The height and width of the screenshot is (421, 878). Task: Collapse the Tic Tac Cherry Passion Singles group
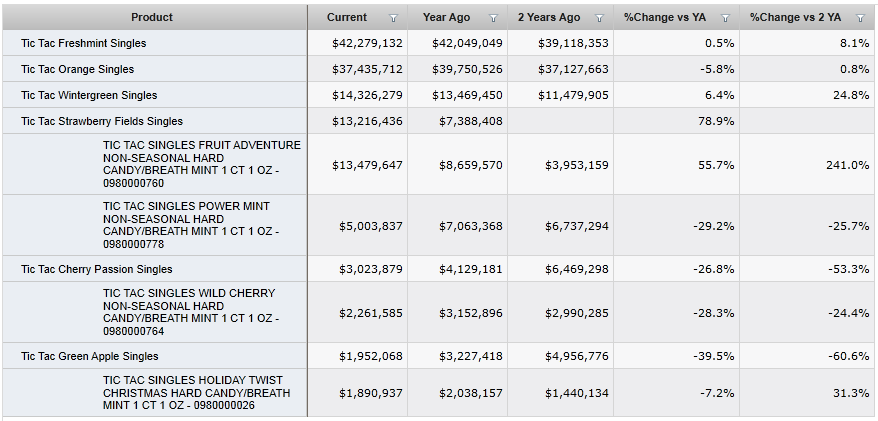point(96,269)
